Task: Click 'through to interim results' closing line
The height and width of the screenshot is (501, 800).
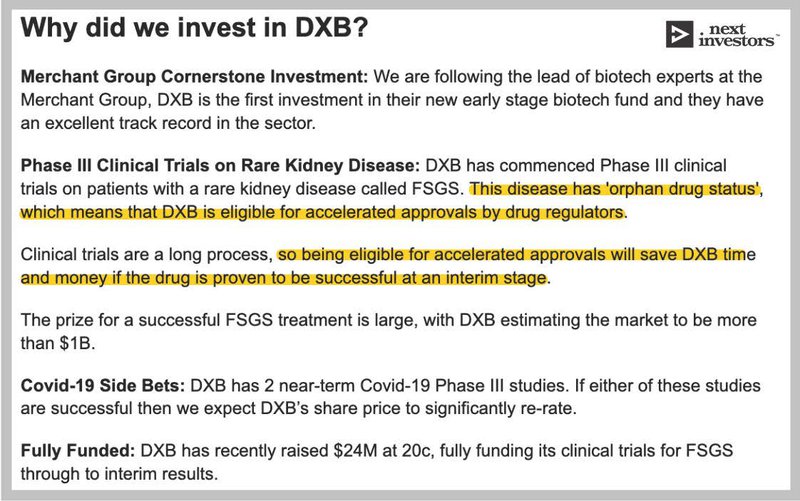Action: click(119, 474)
